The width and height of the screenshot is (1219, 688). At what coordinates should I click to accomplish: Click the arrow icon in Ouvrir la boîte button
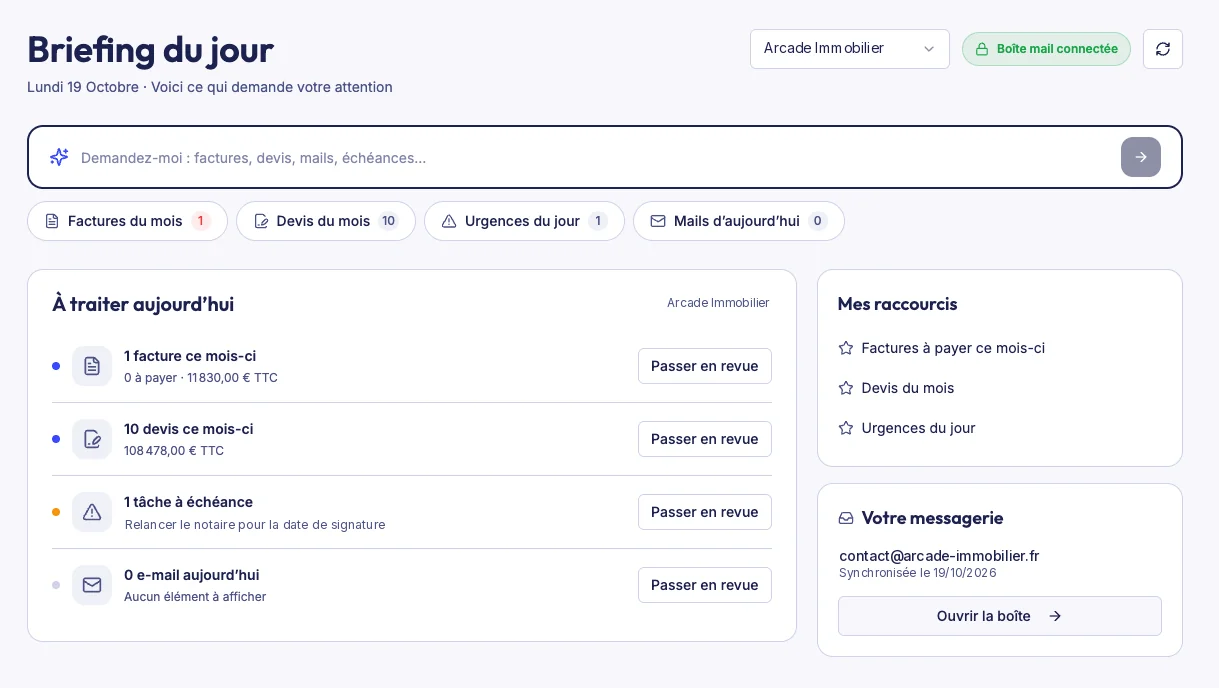pos(1055,616)
